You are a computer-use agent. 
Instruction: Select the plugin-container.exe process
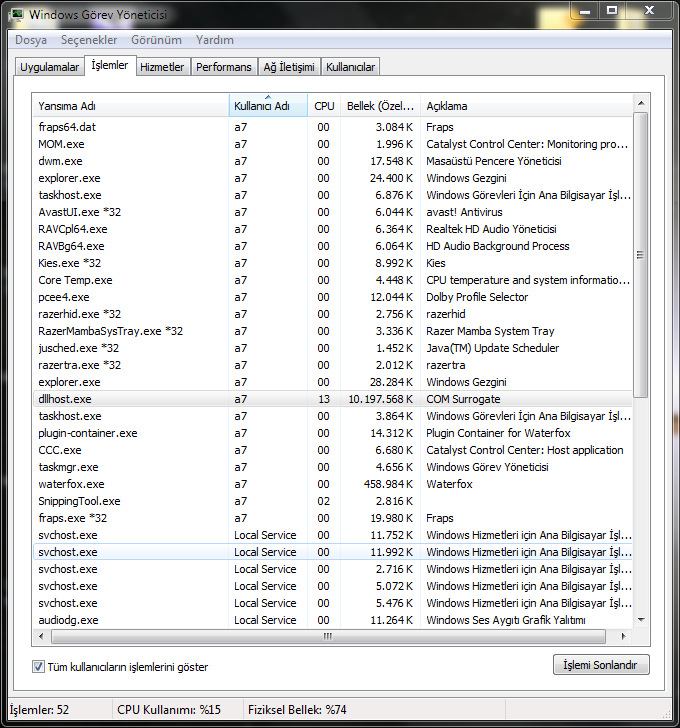point(332,433)
